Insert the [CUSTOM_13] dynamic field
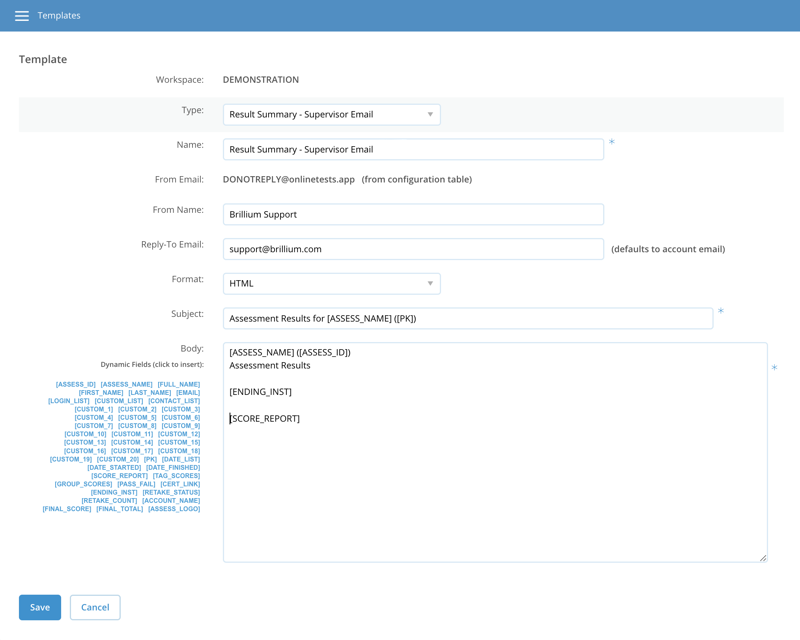This screenshot has height=640, width=800. (85, 442)
